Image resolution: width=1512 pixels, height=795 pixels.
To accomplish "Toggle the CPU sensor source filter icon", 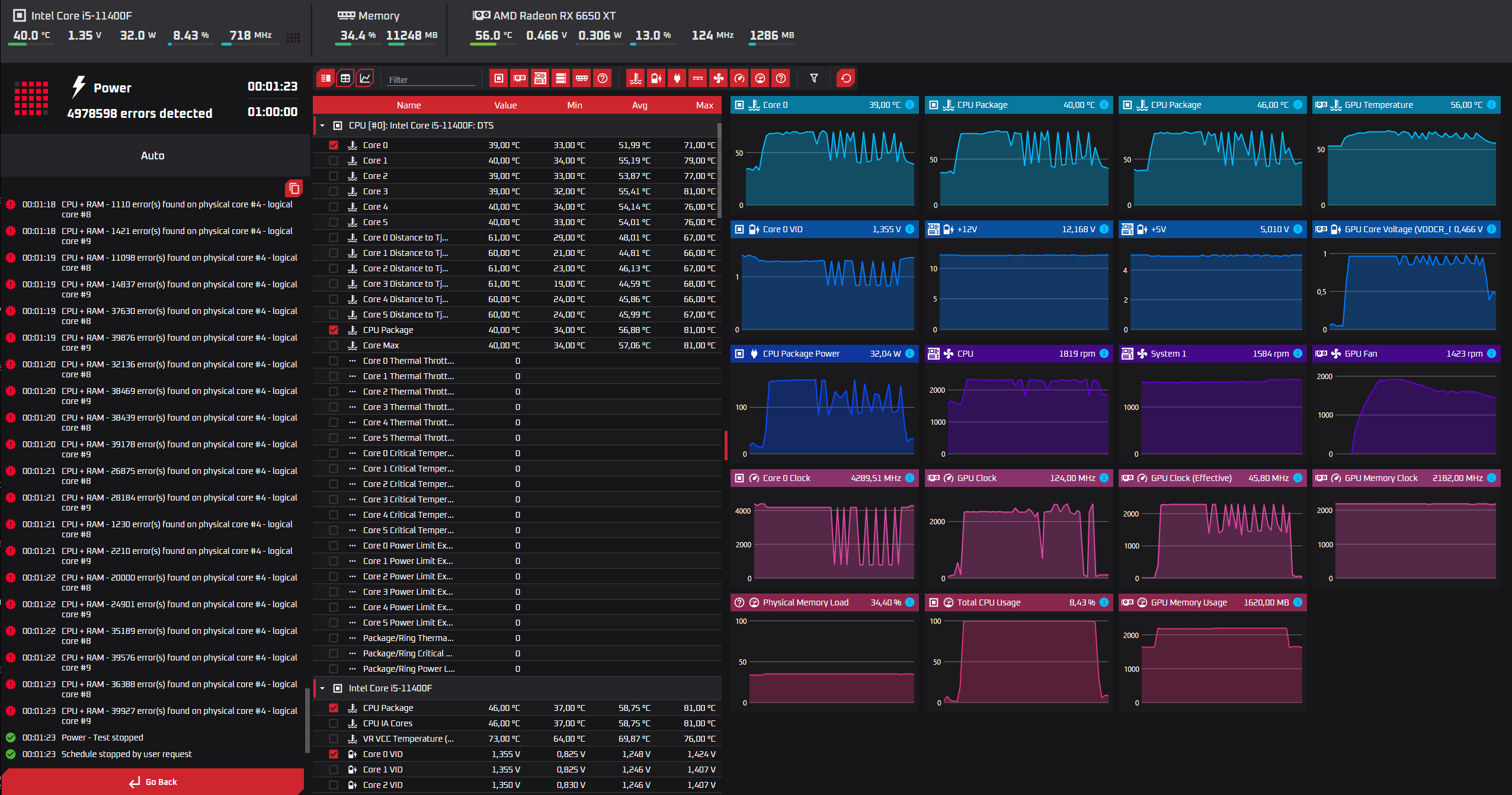I will 499,78.
